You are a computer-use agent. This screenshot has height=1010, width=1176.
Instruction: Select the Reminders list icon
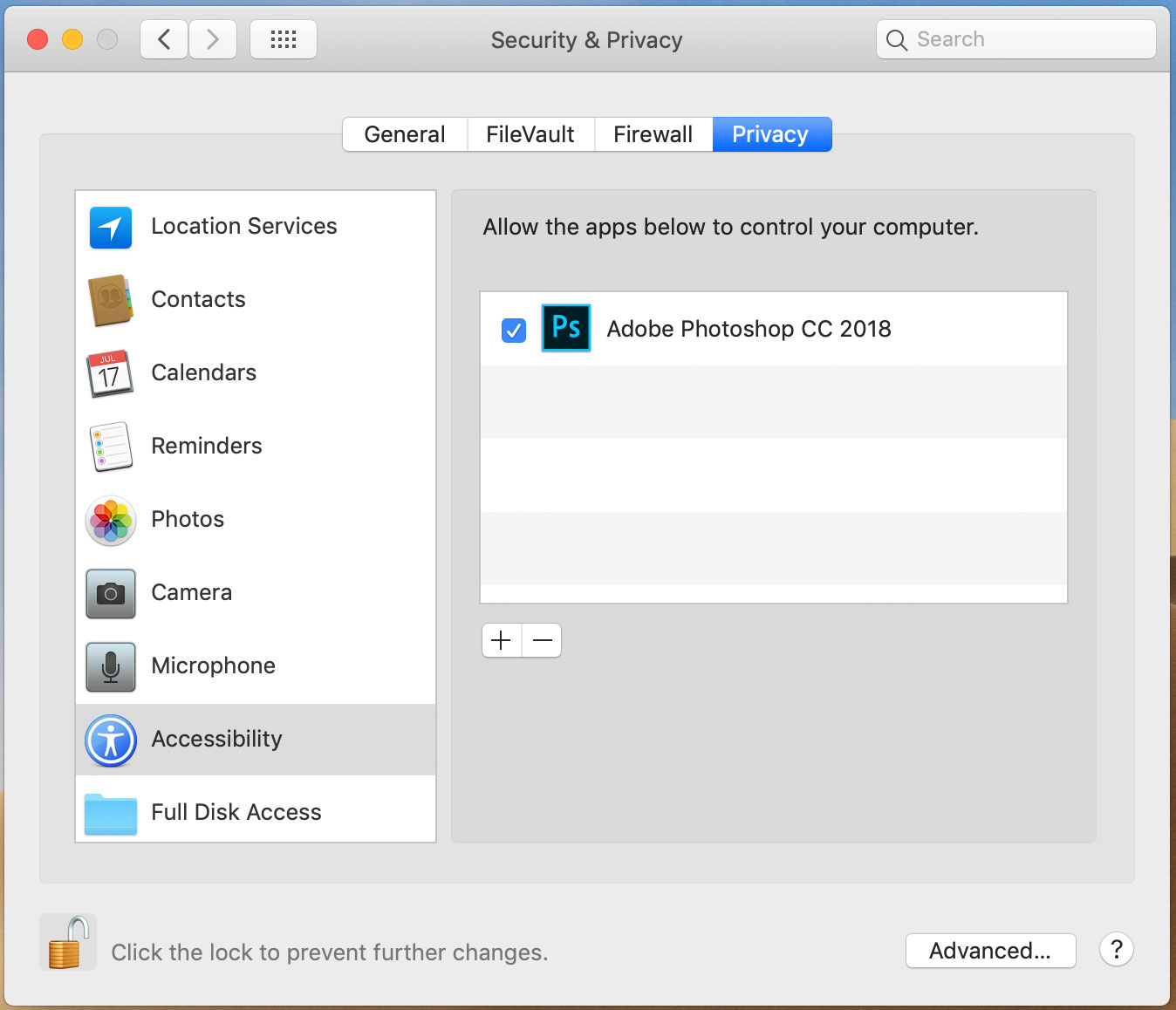pos(111,447)
